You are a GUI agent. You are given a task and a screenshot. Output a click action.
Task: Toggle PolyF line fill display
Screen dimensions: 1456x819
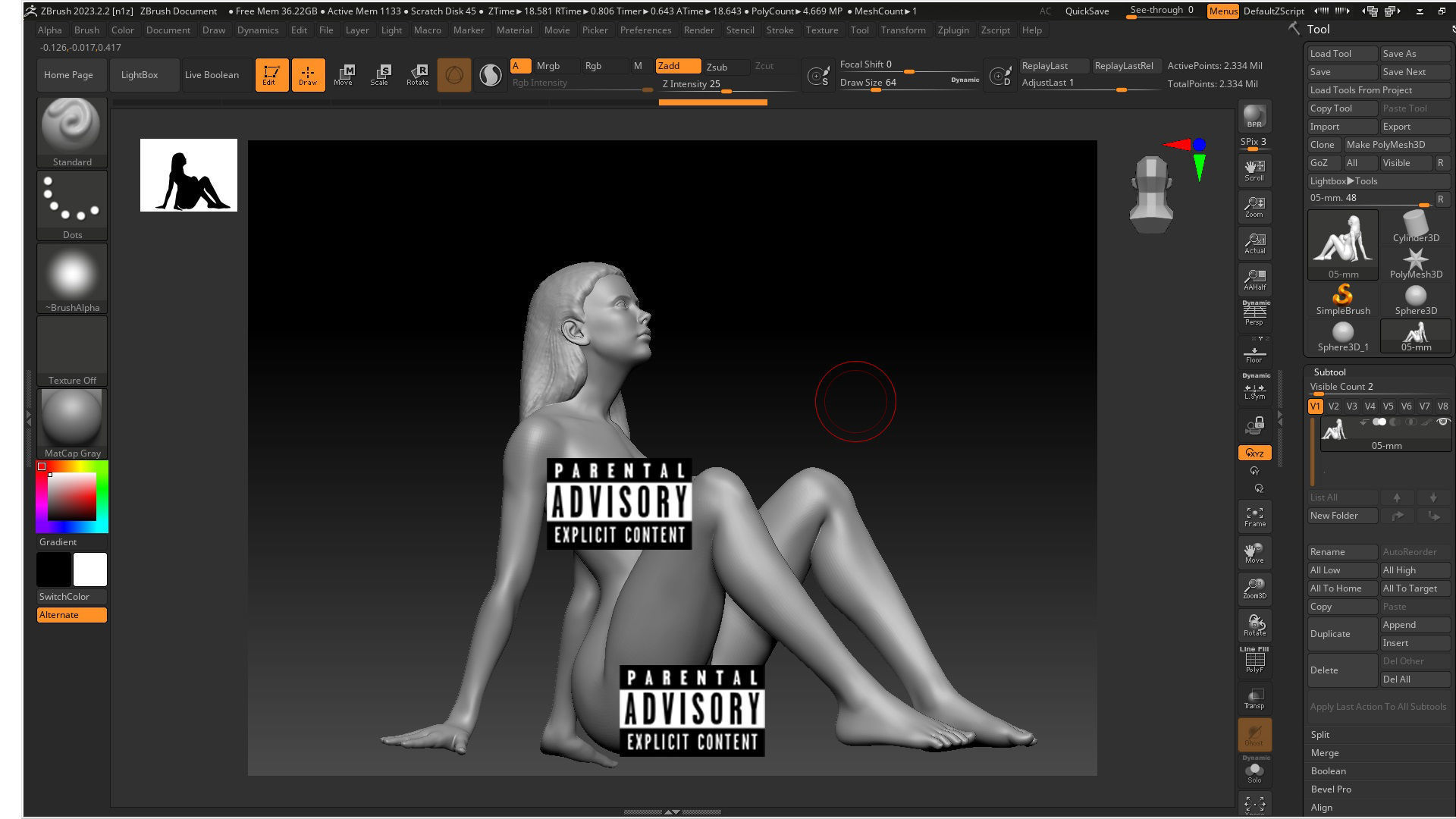[1254, 661]
